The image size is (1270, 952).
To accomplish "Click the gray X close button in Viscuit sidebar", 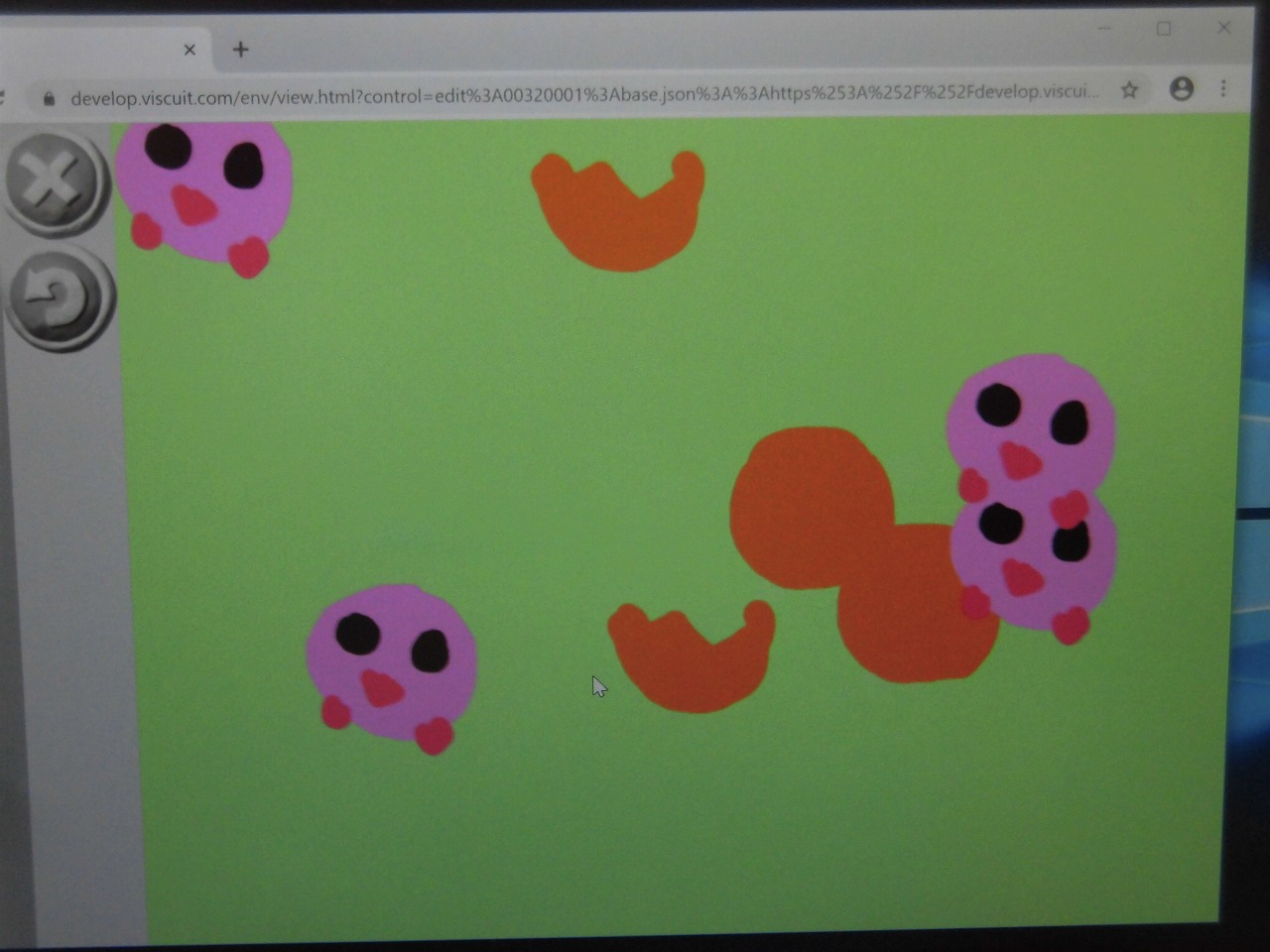I will click(x=55, y=182).
